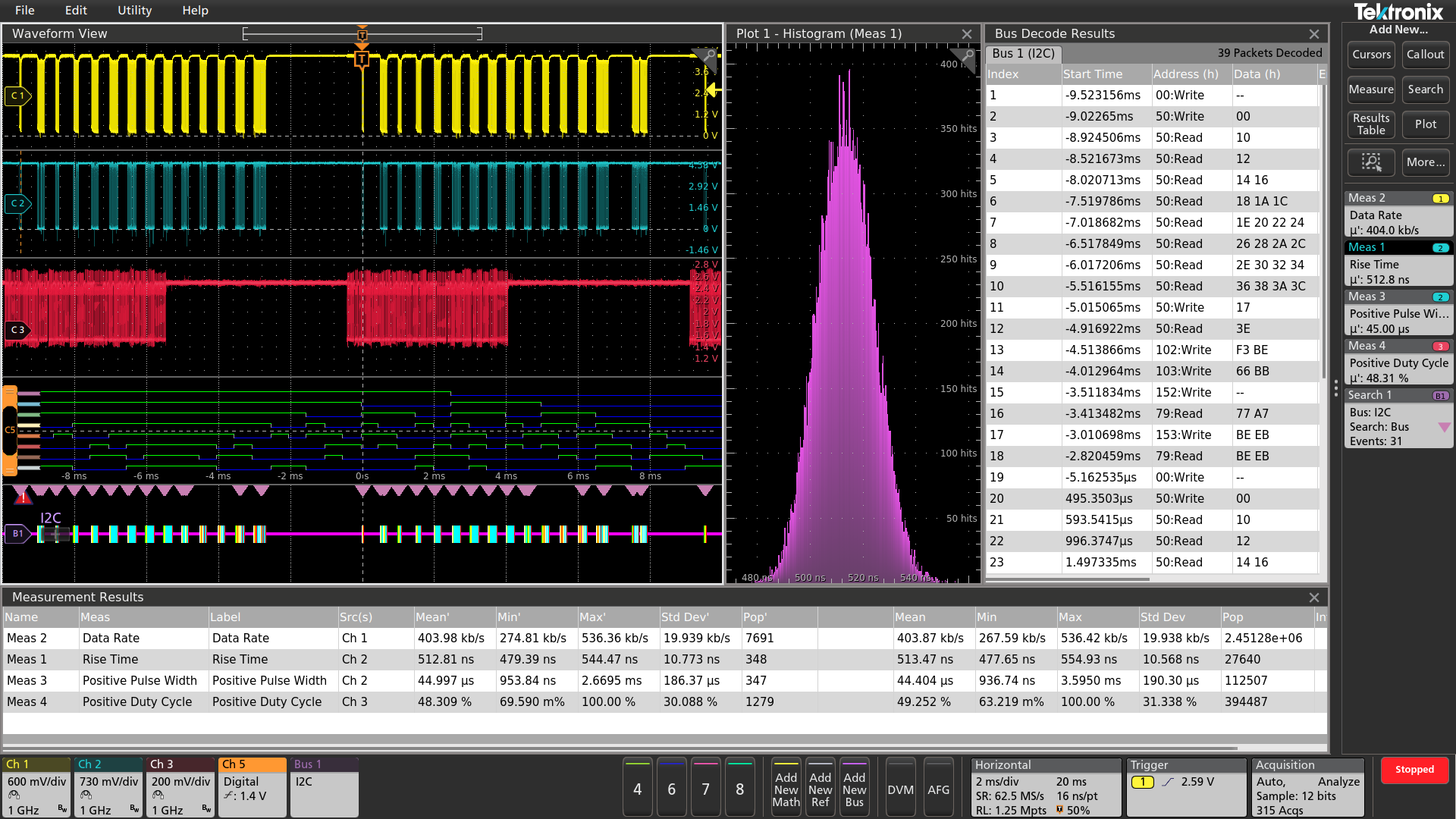The height and width of the screenshot is (819, 1456).
Task: Click the C3 channel handle badge
Action: pos(17,330)
